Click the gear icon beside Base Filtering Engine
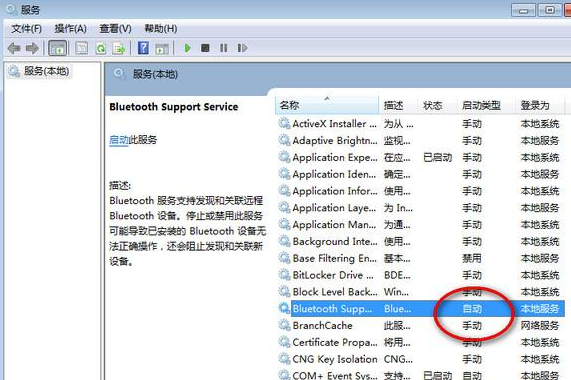This screenshot has height=380, width=571. (x=284, y=258)
